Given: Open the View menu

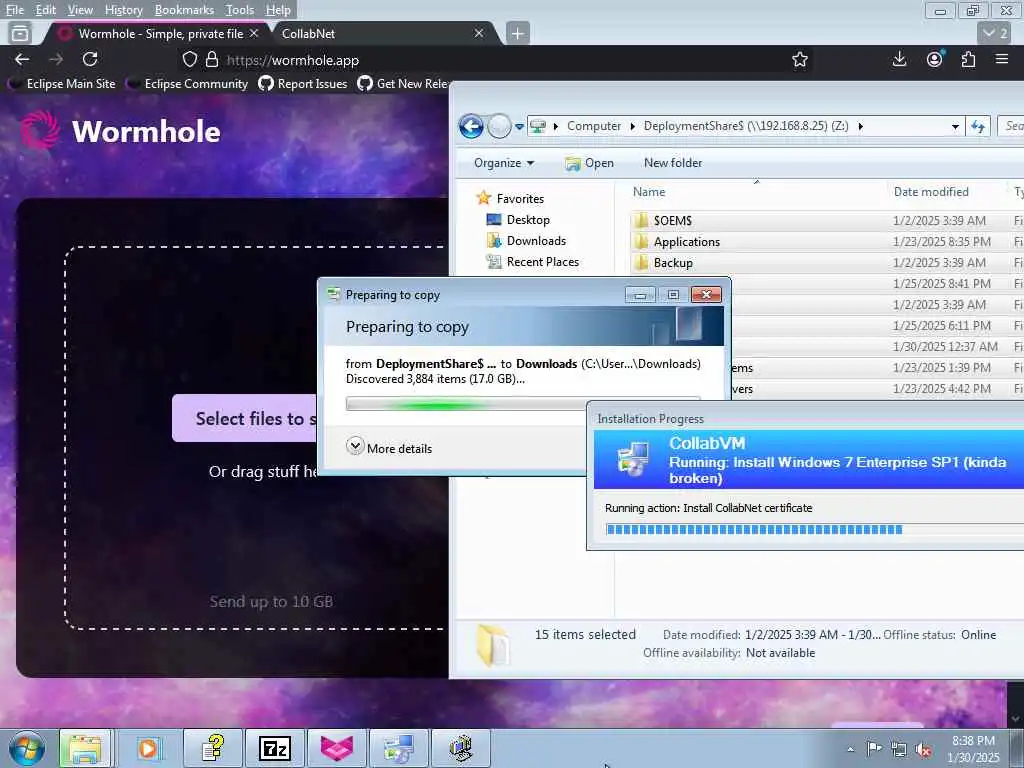Looking at the screenshot, I should 80,10.
